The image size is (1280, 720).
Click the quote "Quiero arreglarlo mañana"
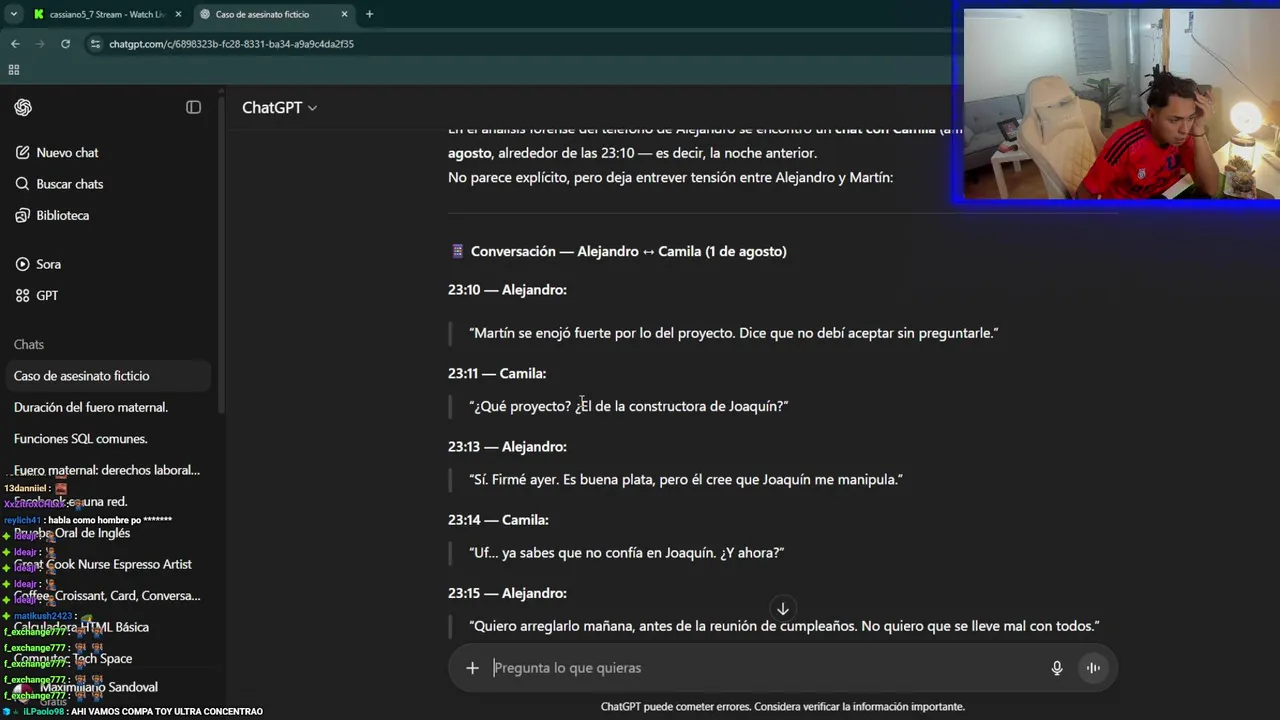coord(784,626)
